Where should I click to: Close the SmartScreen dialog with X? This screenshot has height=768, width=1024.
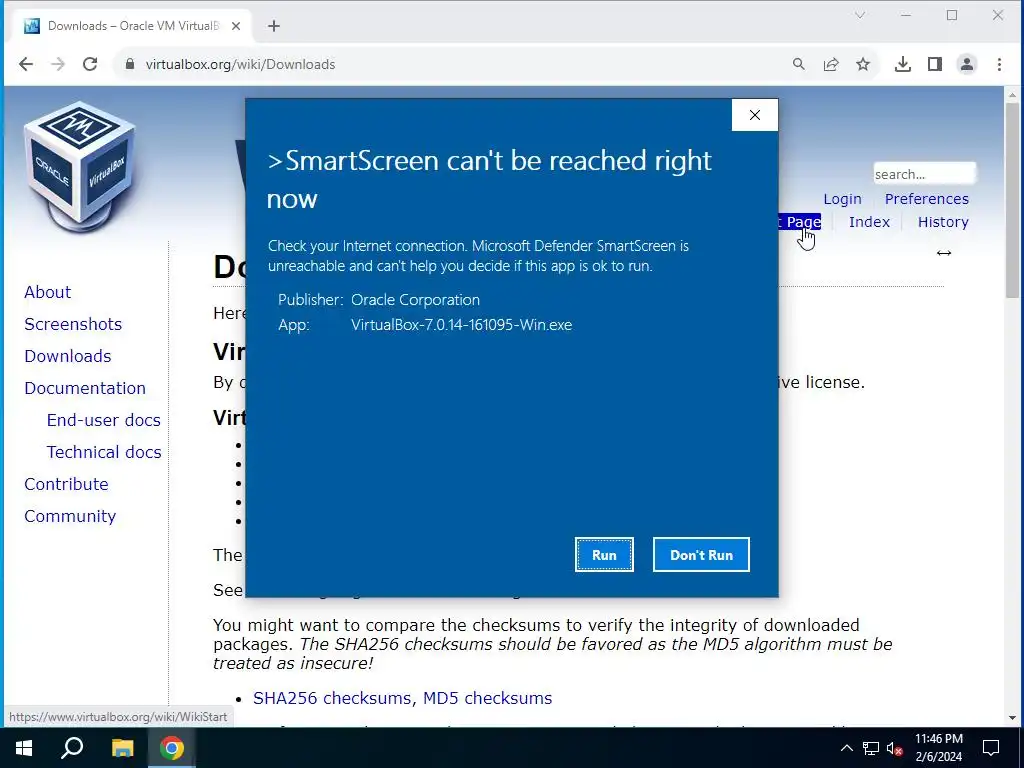tap(755, 115)
